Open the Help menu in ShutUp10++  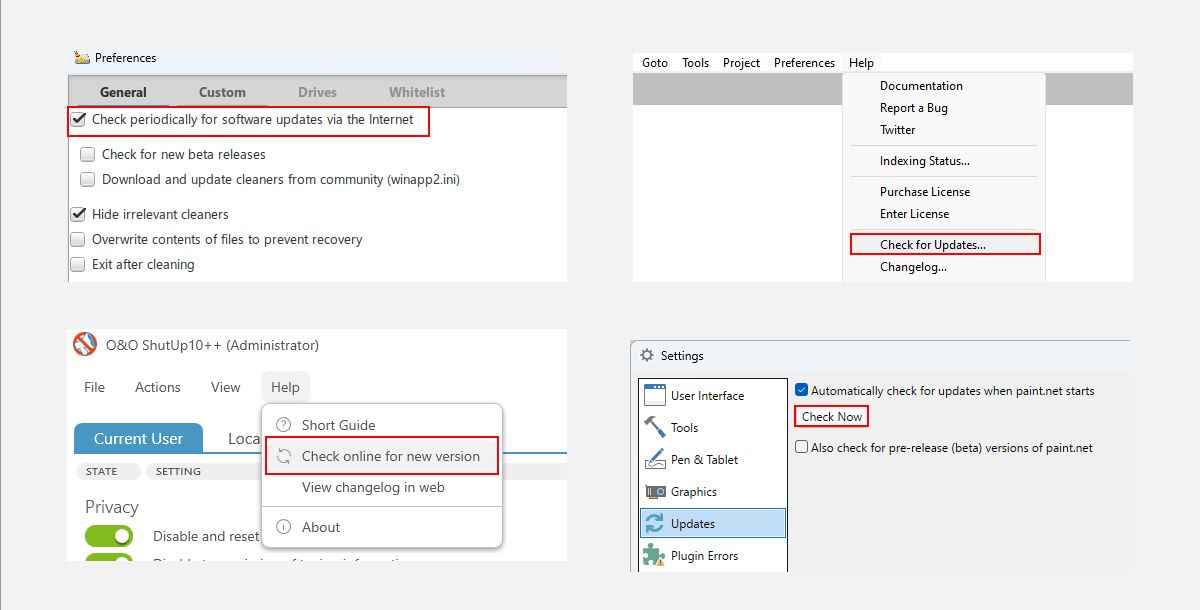click(285, 387)
